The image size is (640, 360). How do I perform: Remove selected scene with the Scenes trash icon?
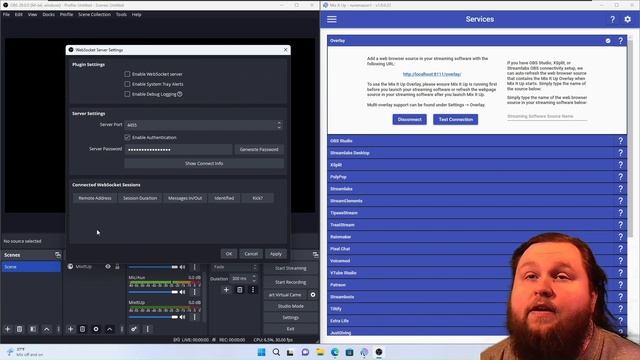(x=19, y=329)
